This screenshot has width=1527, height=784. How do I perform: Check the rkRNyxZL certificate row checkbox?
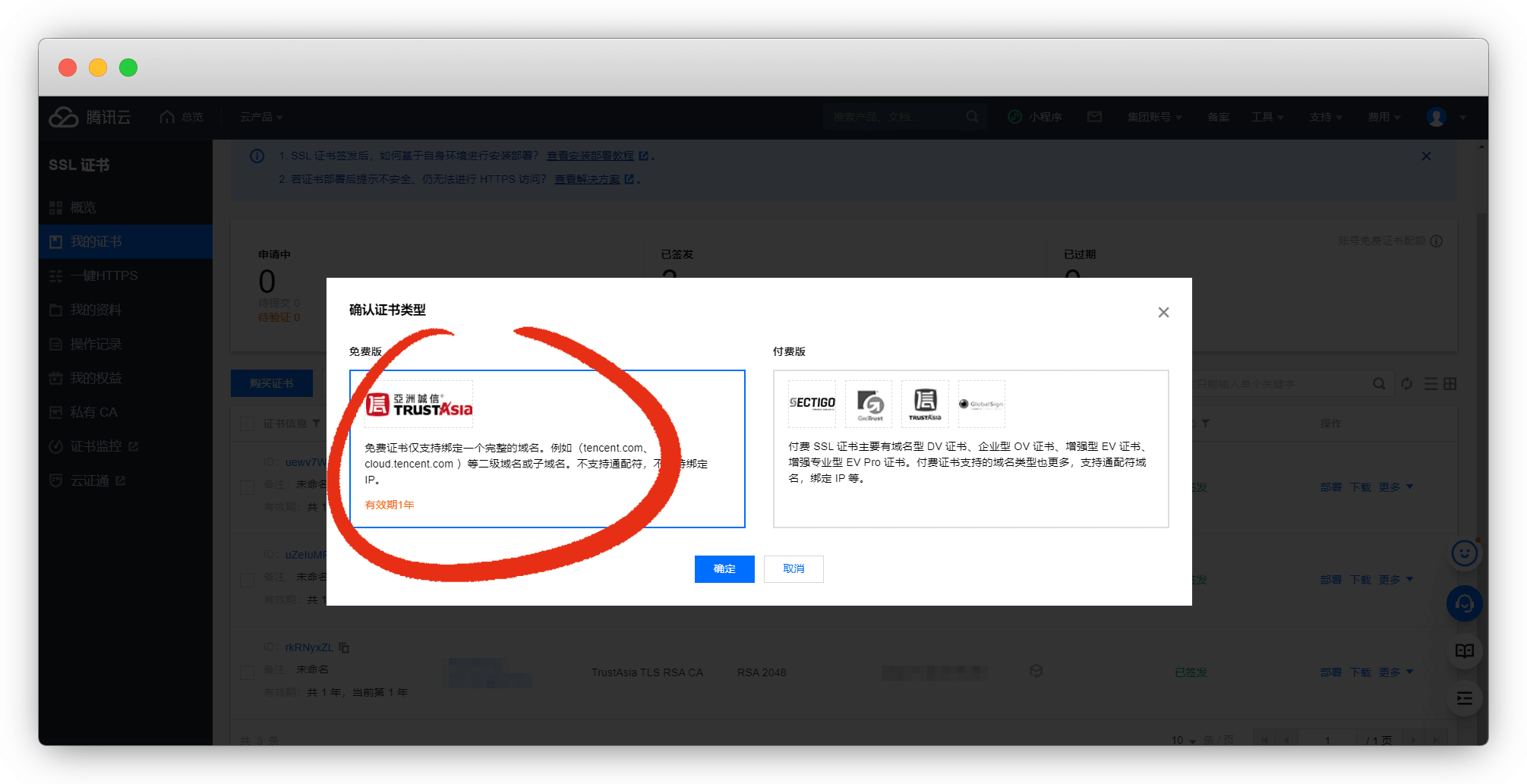[247, 672]
